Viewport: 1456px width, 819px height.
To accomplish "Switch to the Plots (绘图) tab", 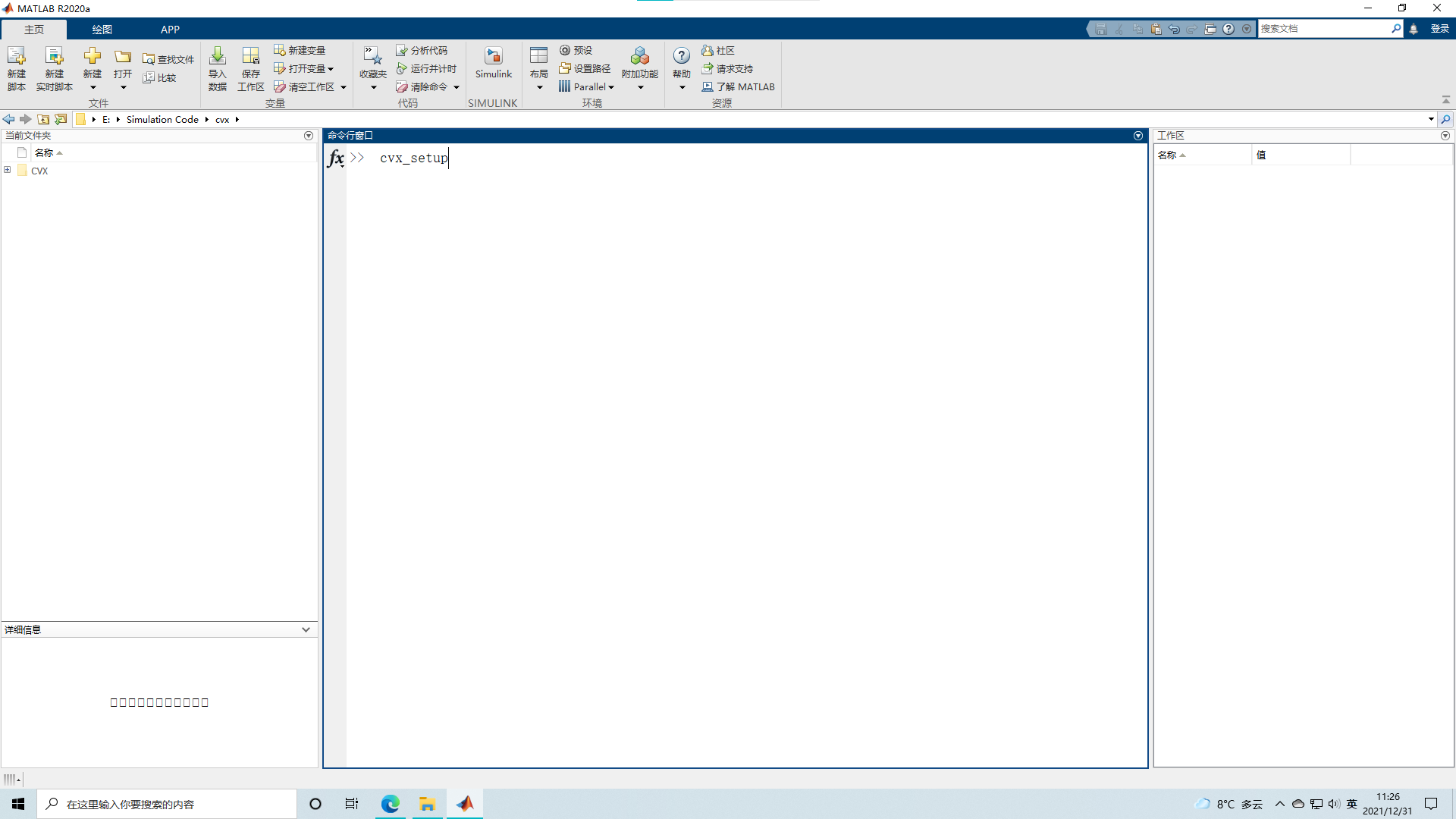I will (x=102, y=29).
